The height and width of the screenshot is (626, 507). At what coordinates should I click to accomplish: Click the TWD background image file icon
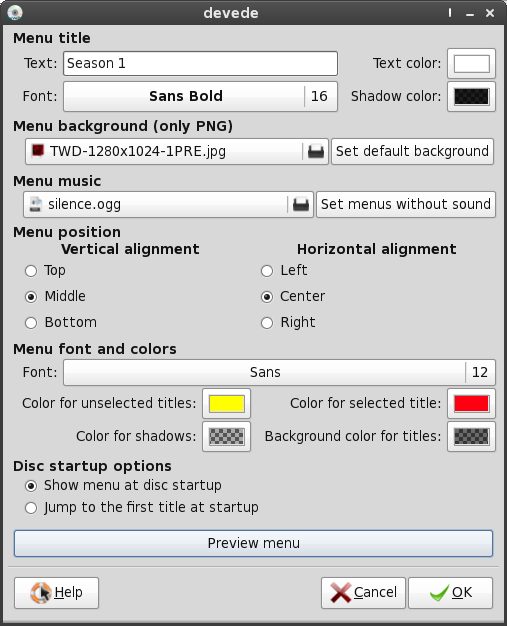tap(38, 151)
